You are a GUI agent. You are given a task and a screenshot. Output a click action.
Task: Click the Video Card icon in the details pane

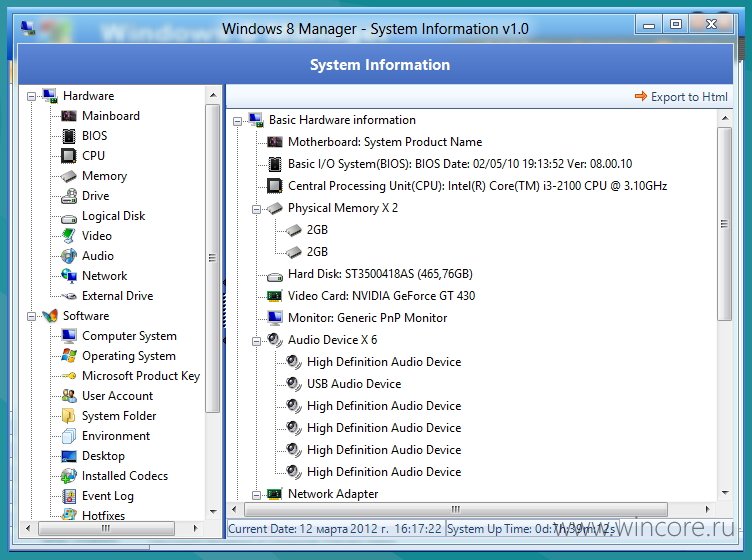pyautogui.click(x=274, y=296)
